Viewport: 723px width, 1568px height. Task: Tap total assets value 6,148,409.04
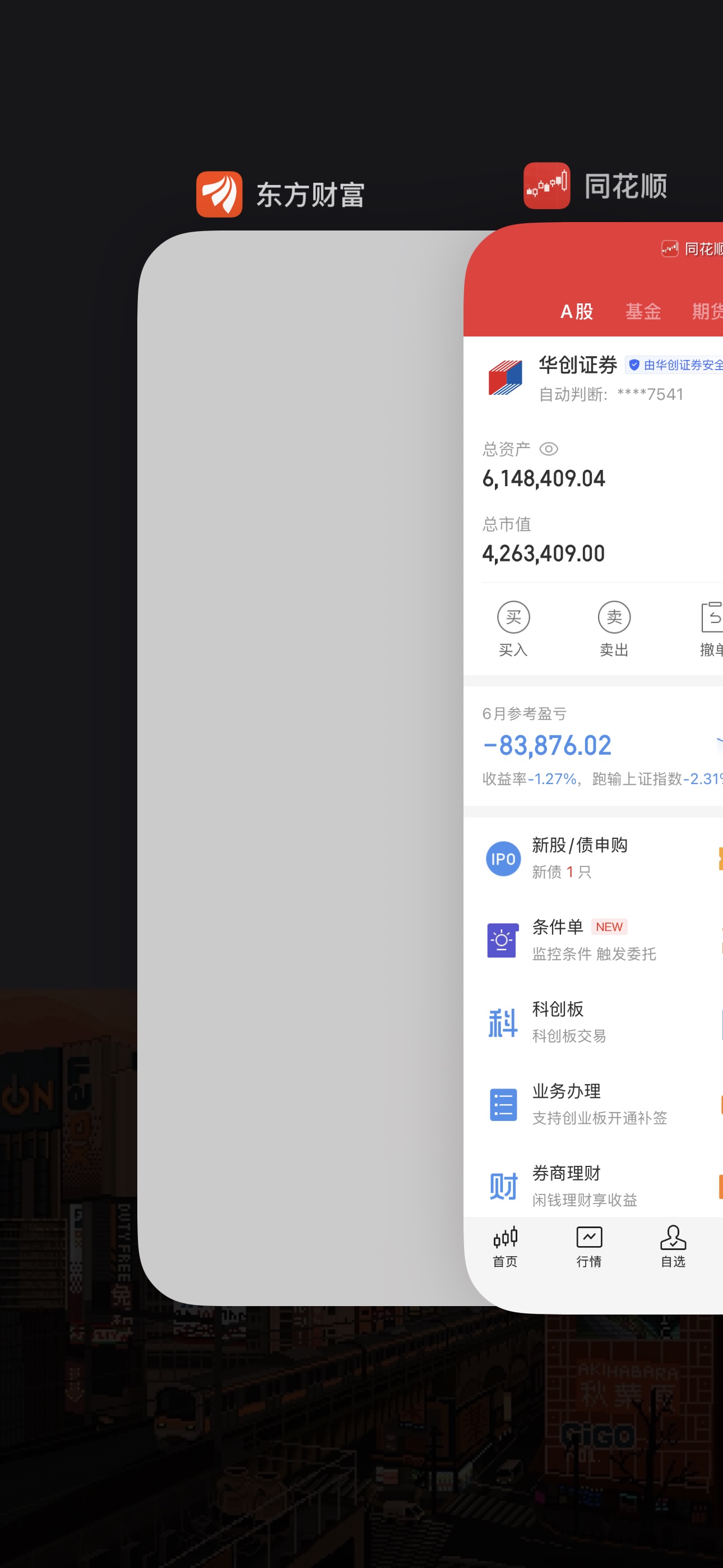(544, 479)
